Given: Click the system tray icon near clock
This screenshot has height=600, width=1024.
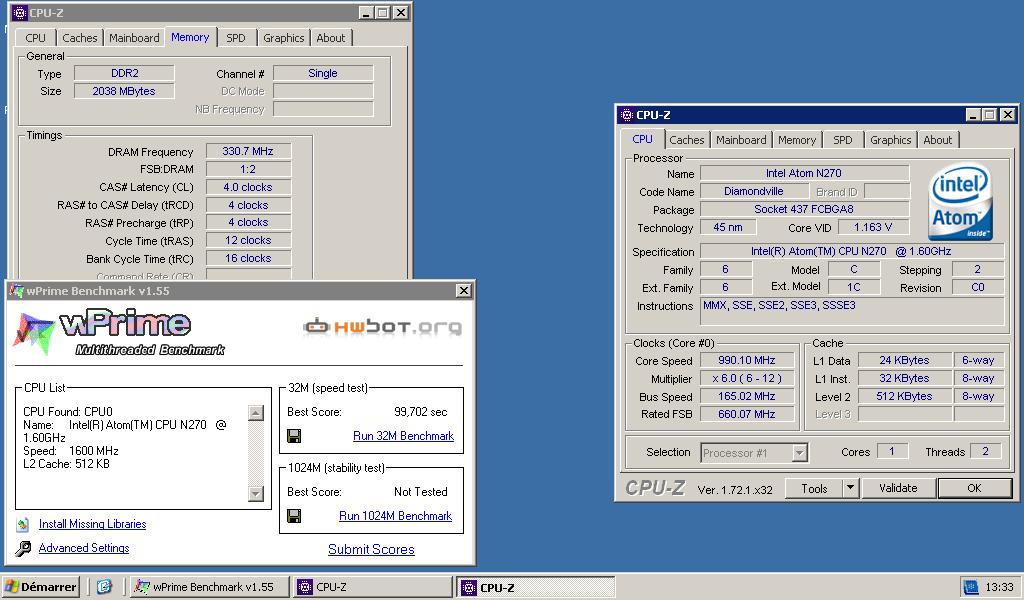Looking at the screenshot, I should [971, 587].
